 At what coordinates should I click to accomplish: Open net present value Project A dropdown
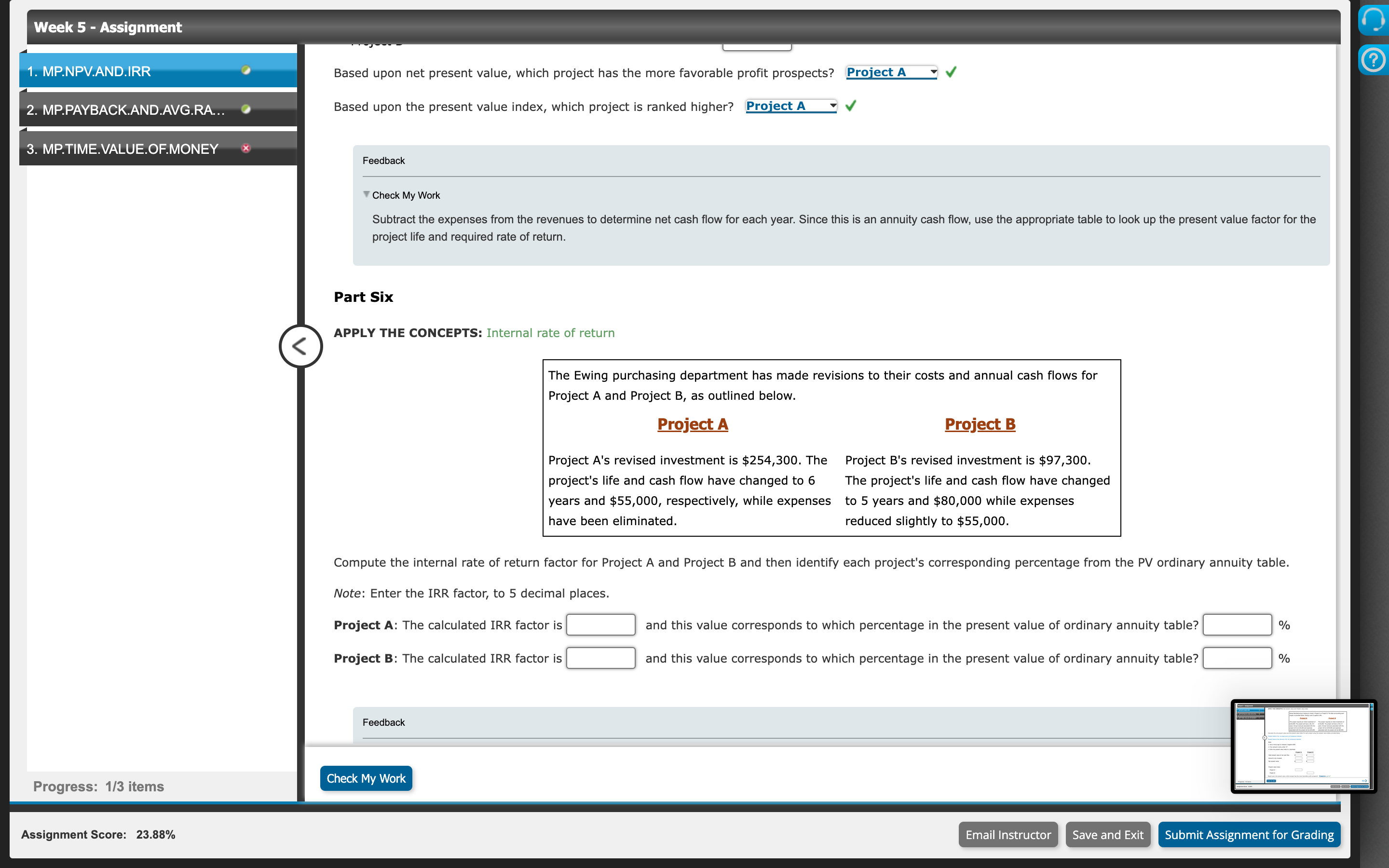[x=891, y=72]
